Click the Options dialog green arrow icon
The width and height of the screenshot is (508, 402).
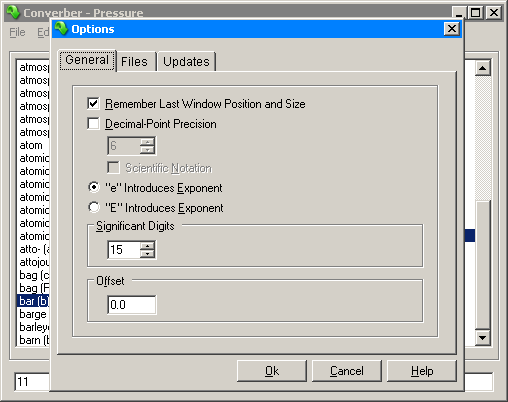coord(61,29)
